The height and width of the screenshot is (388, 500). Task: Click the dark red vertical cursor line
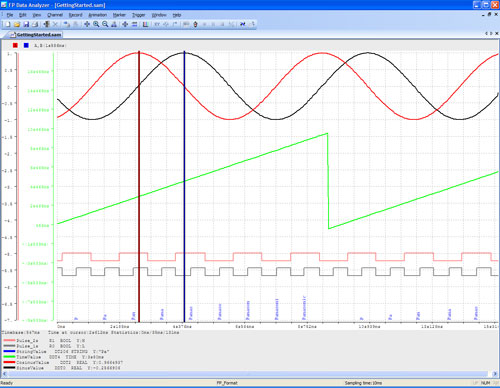coord(139,187)
